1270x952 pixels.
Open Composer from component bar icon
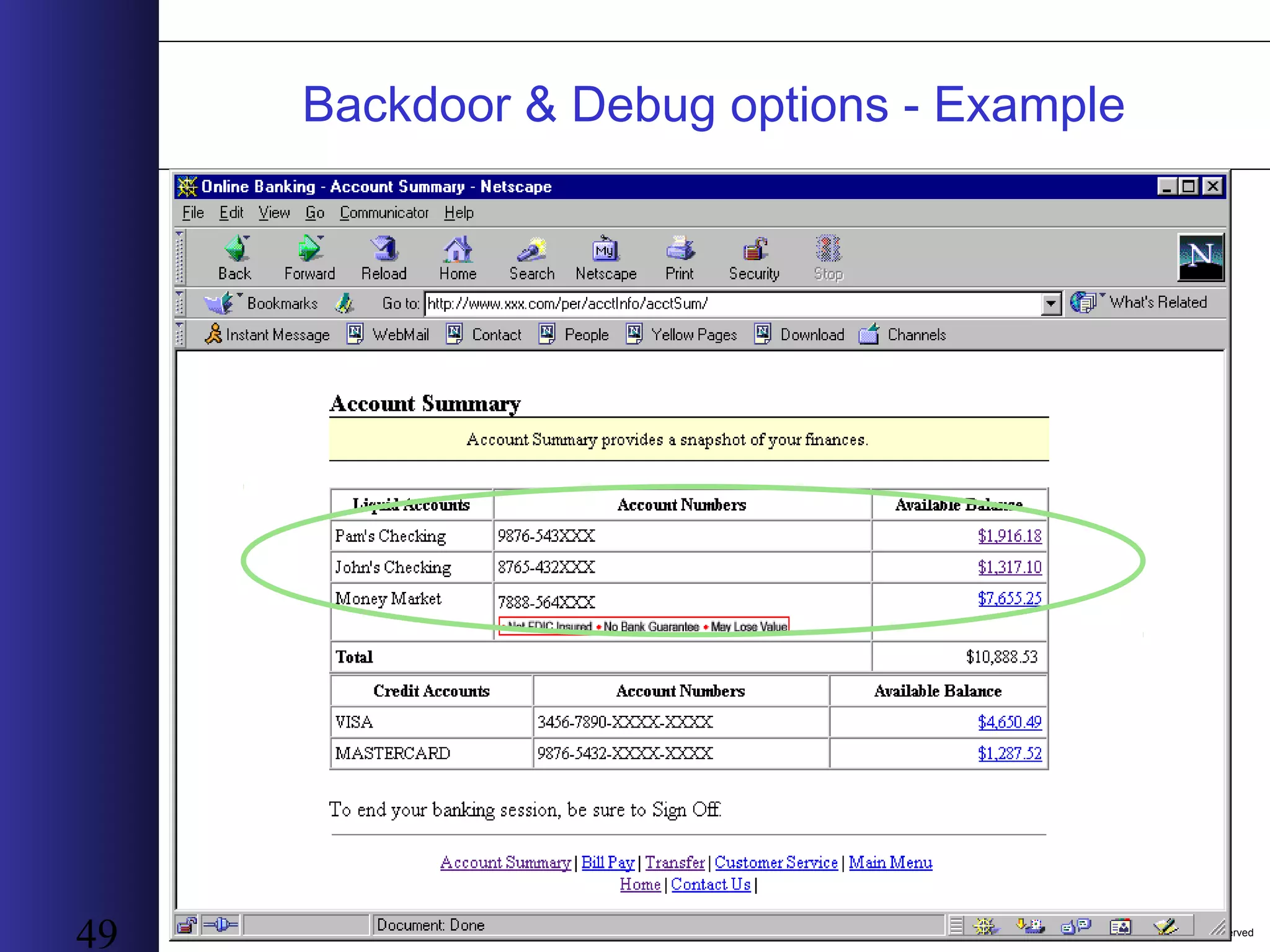coord(1166,926)
